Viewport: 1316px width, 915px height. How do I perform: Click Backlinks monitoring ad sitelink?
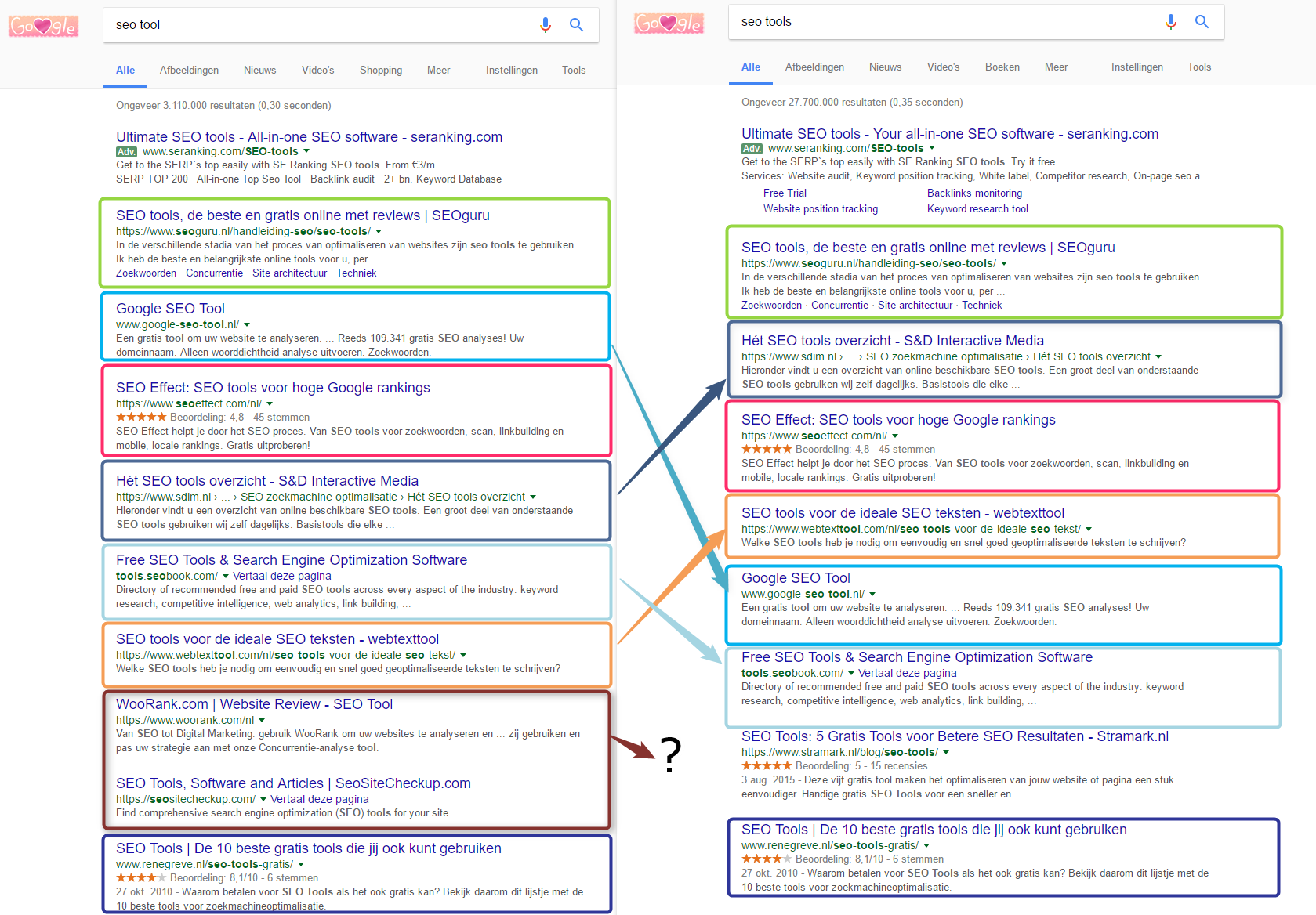click(974, 193)
